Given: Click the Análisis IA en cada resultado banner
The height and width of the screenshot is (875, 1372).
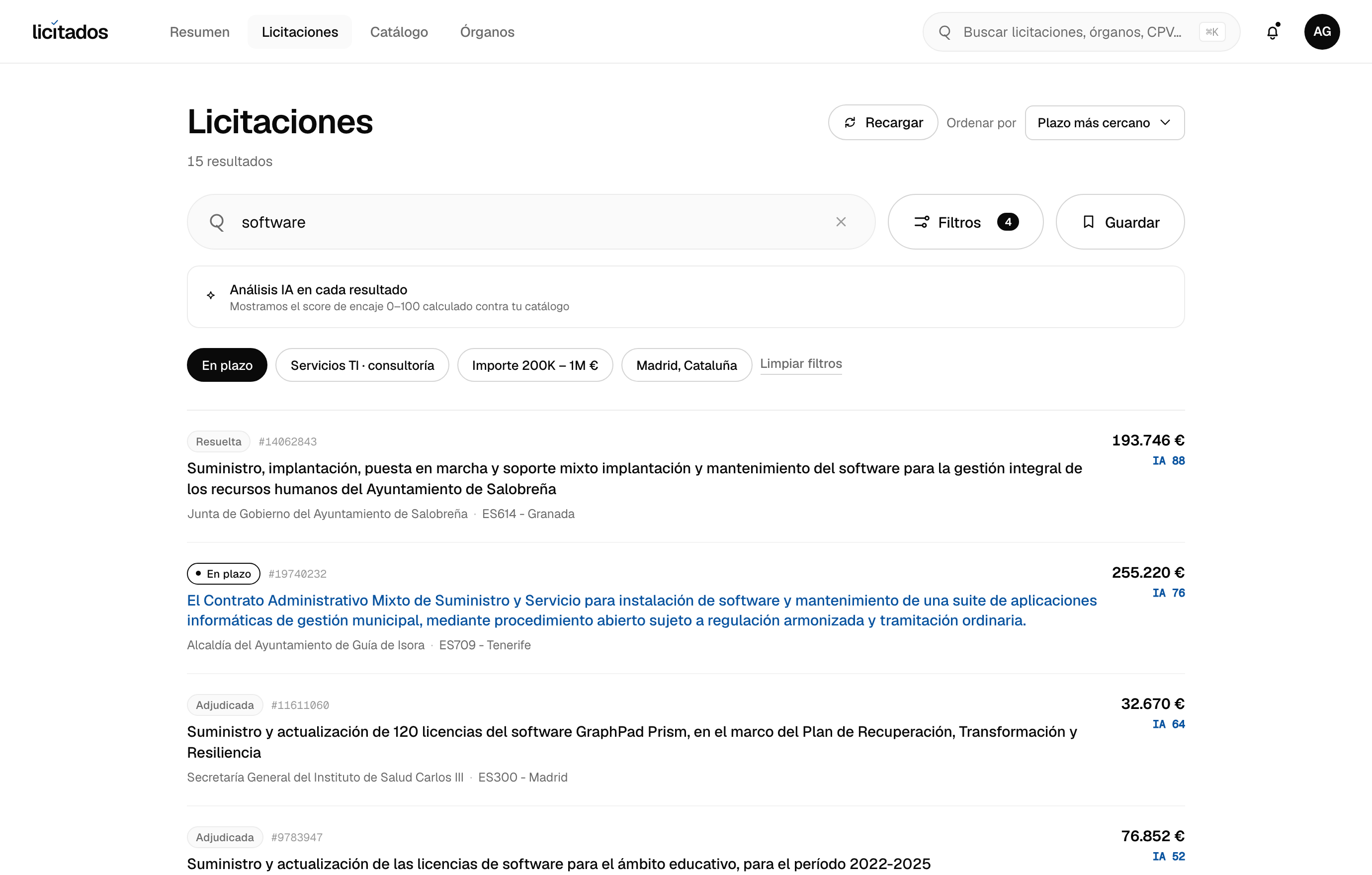Looking at the screenshot, I should point(686,297).
